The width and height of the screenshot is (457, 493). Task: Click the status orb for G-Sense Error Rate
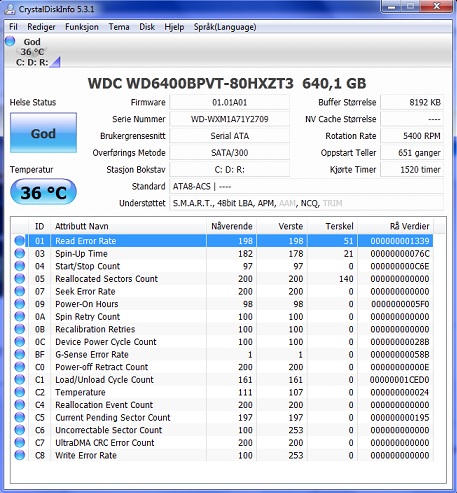(x=20, y=354)
